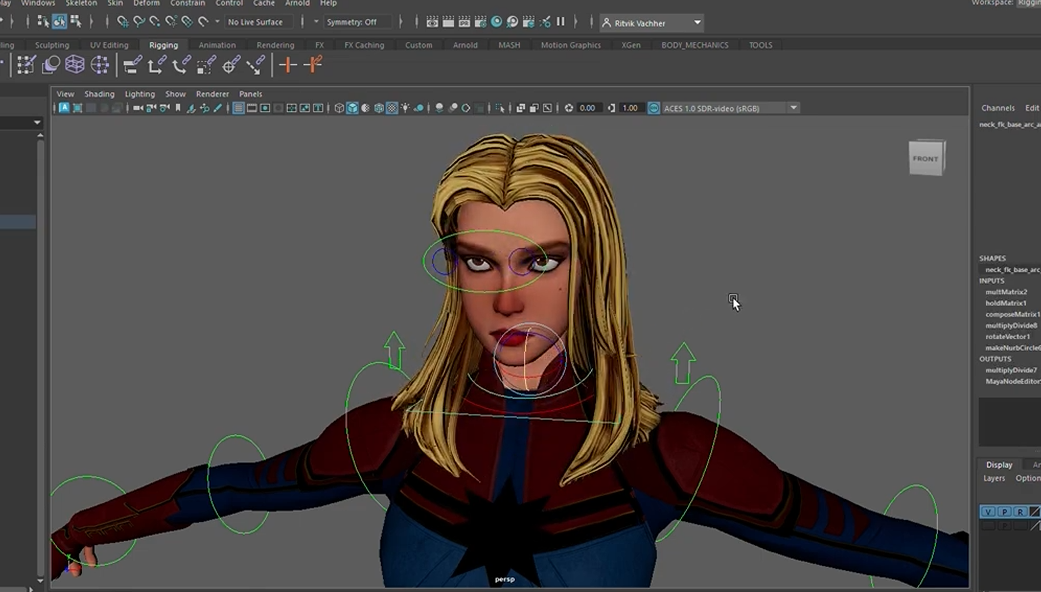Click the Render current frame clapperboard icon

[448, 22]
